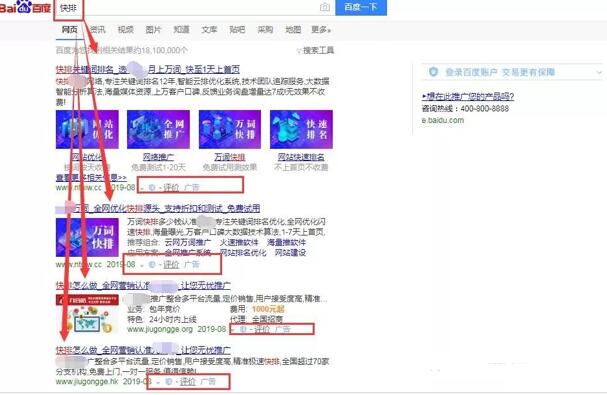Click shield icon beside jiugongge.org 评价
The width and height of the screenshot is (607, 395).
[x=243, y=329]
